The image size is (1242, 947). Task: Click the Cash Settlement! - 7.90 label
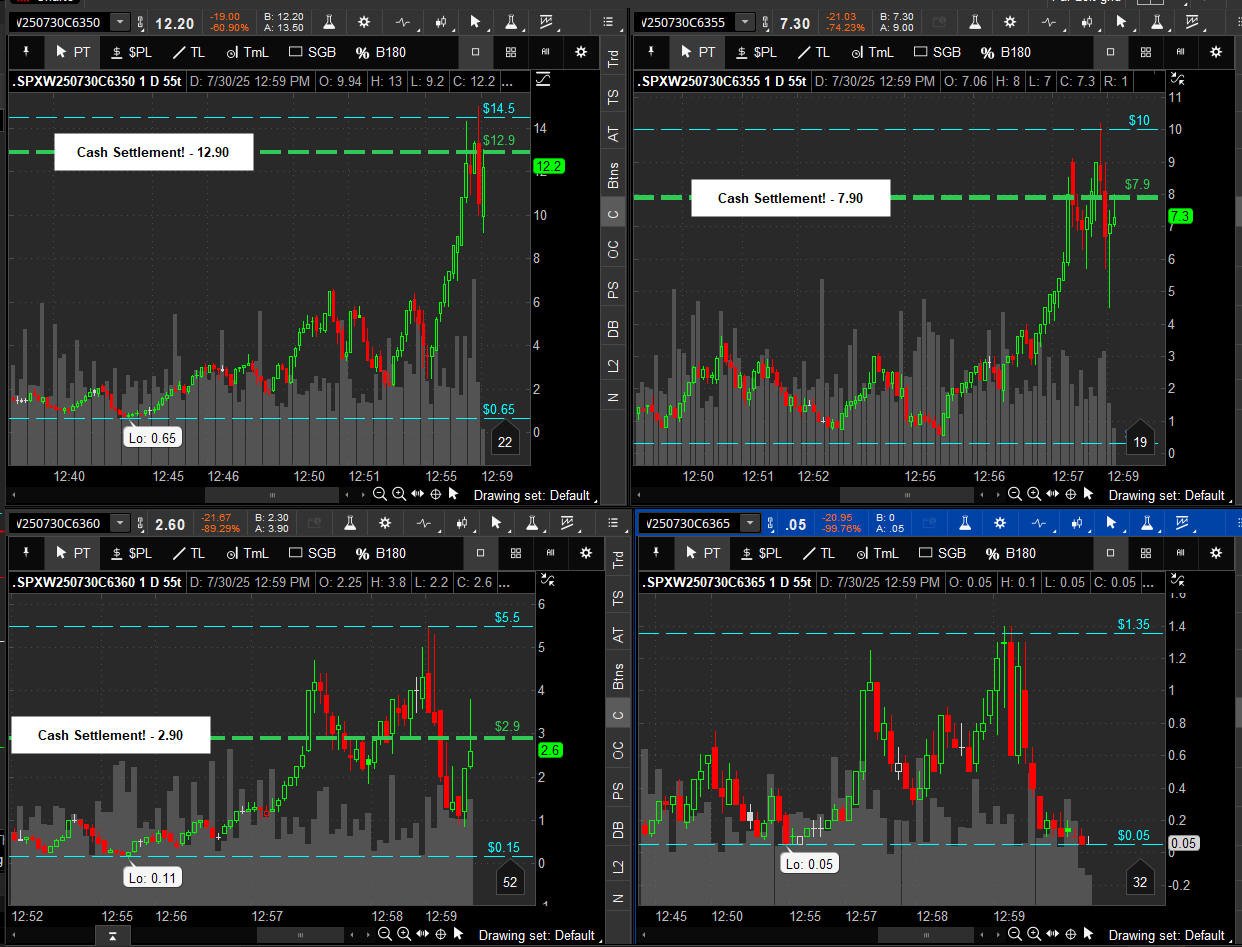point(790,198)
